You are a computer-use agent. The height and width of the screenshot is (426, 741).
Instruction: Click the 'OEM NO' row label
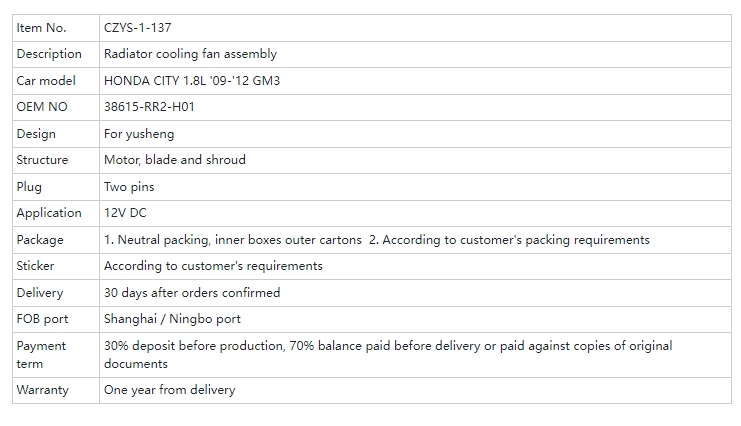click(x=42, y=107)
